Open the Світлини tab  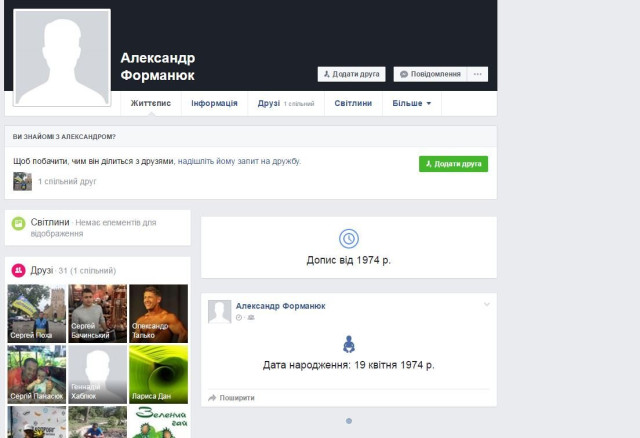coord(353,103)
